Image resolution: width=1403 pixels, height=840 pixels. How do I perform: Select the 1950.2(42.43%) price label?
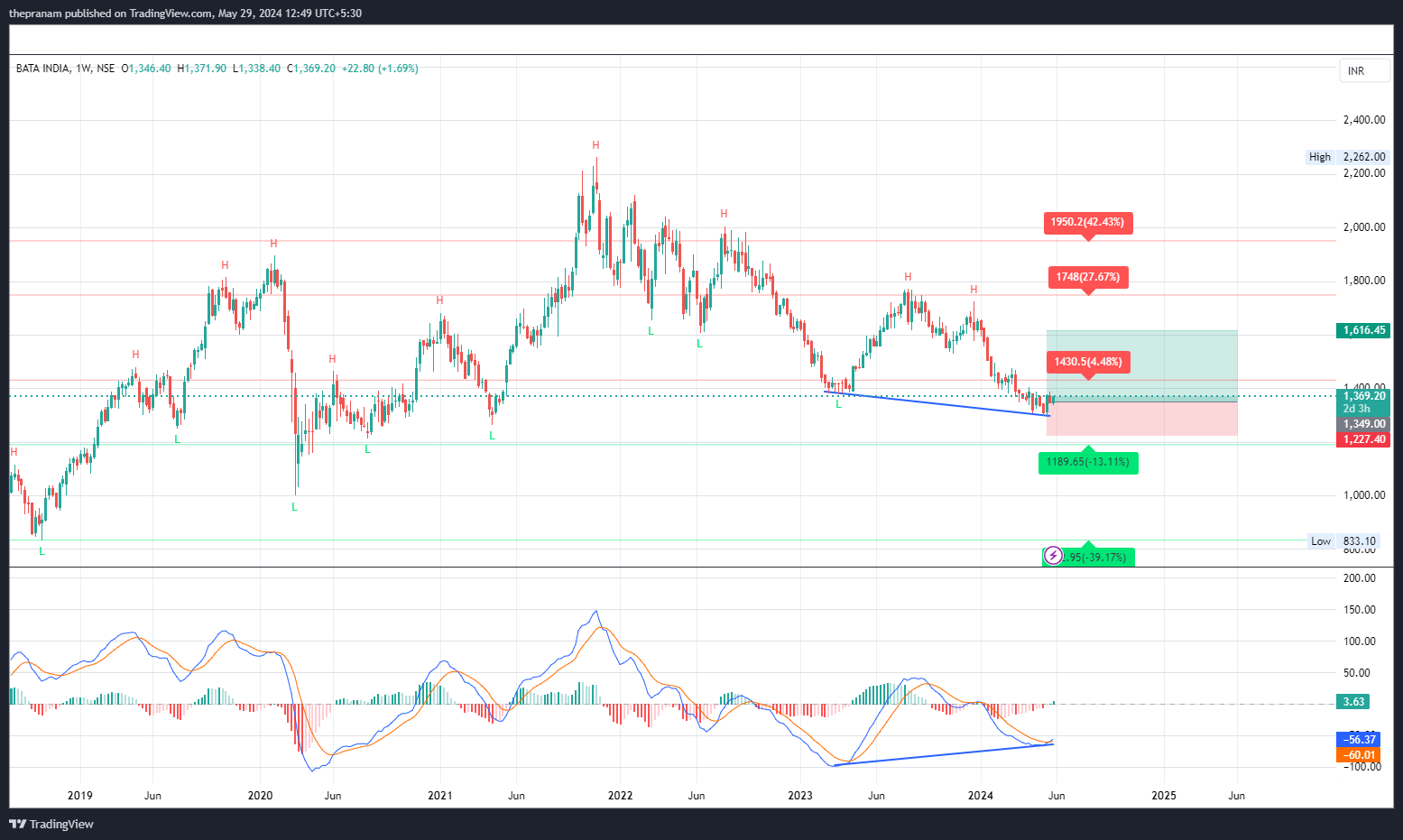coord(1088,222)
